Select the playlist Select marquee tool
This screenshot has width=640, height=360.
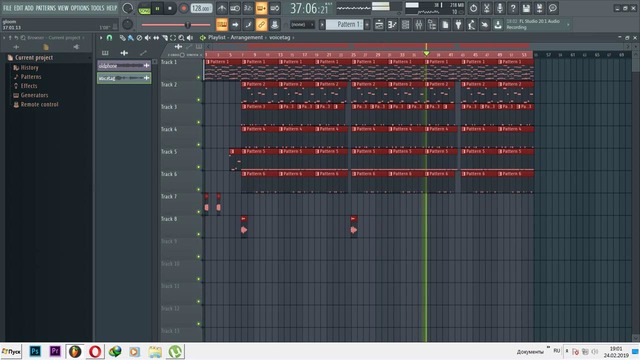tap(173, 38)
